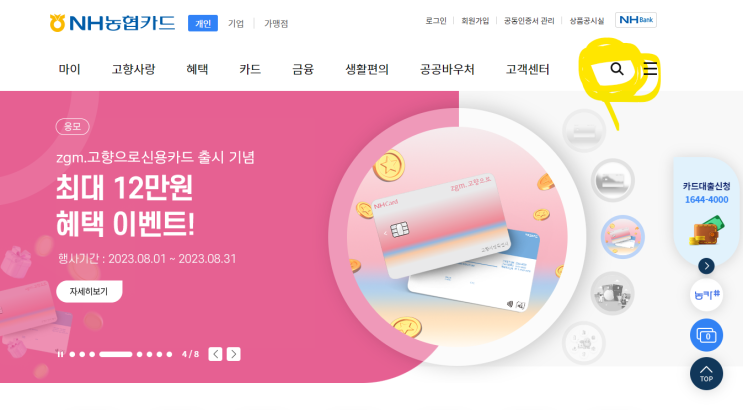The width and height of the screenshot is (743, 410).
Task: Click the wallet card loan icon
Action: pyautogui.click(x=706, y=230)
